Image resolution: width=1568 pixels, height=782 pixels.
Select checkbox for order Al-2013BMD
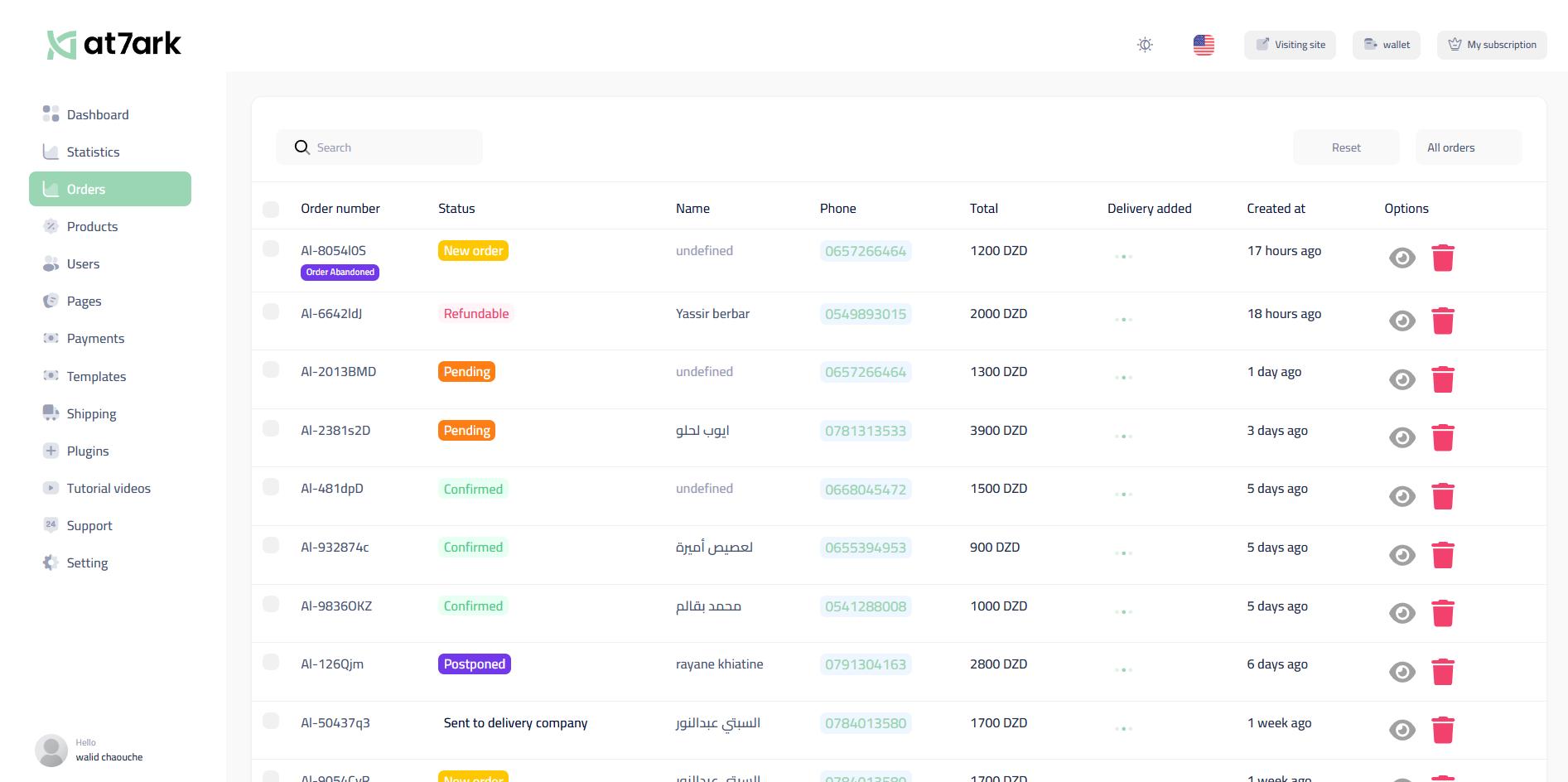pyautogui.click(x=271, y=369)
